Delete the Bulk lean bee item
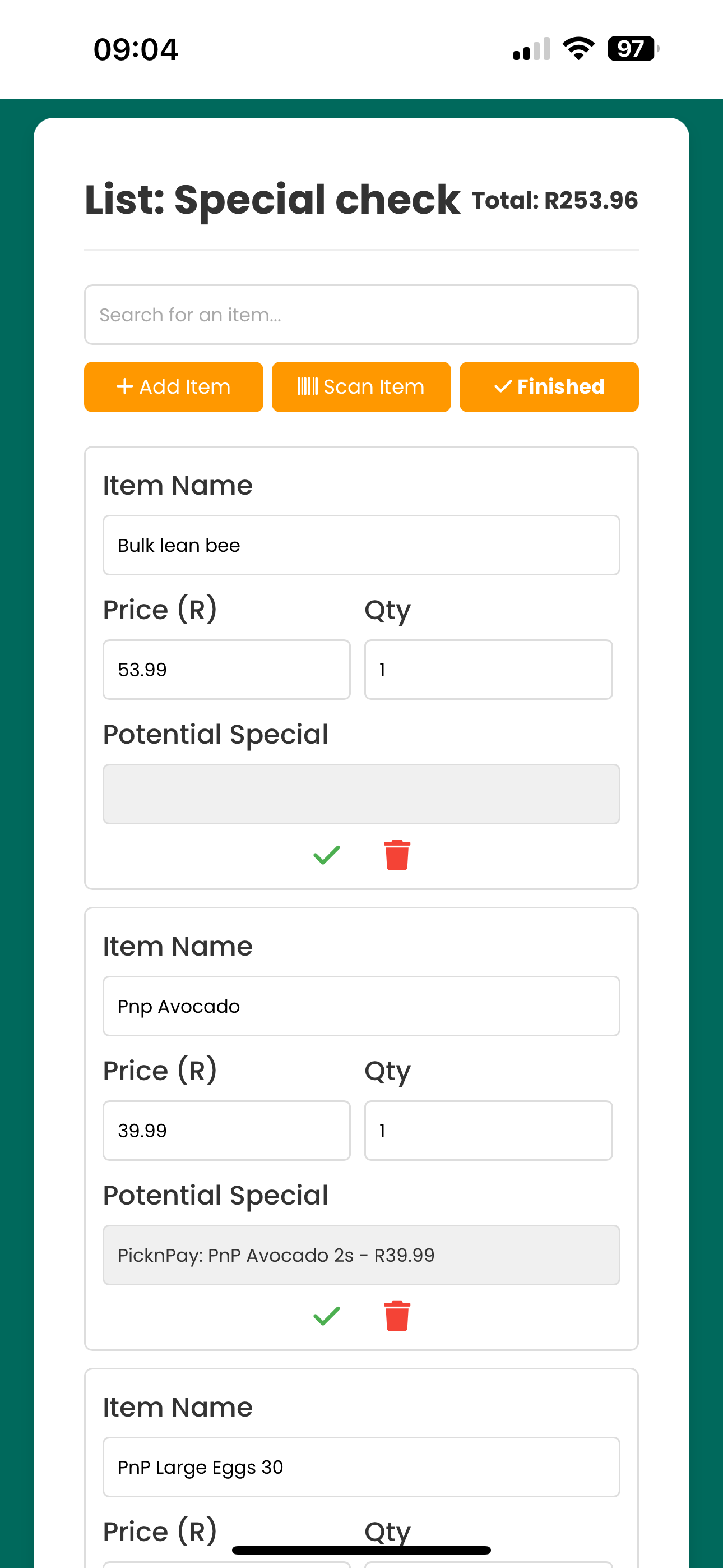The image size is (723, 1568). coord(397,855)
